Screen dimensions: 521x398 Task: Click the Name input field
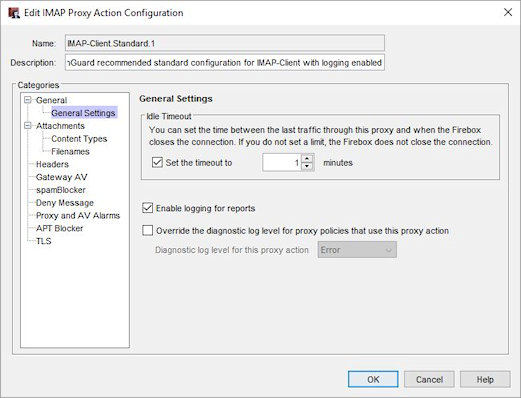[x=225, y=43]
